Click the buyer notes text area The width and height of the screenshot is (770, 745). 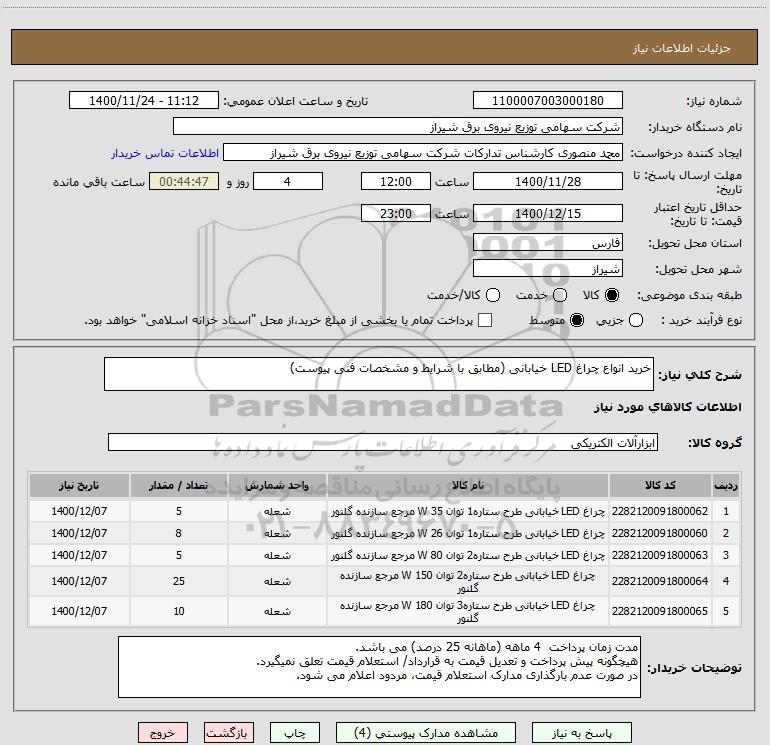tap(379, 667)
